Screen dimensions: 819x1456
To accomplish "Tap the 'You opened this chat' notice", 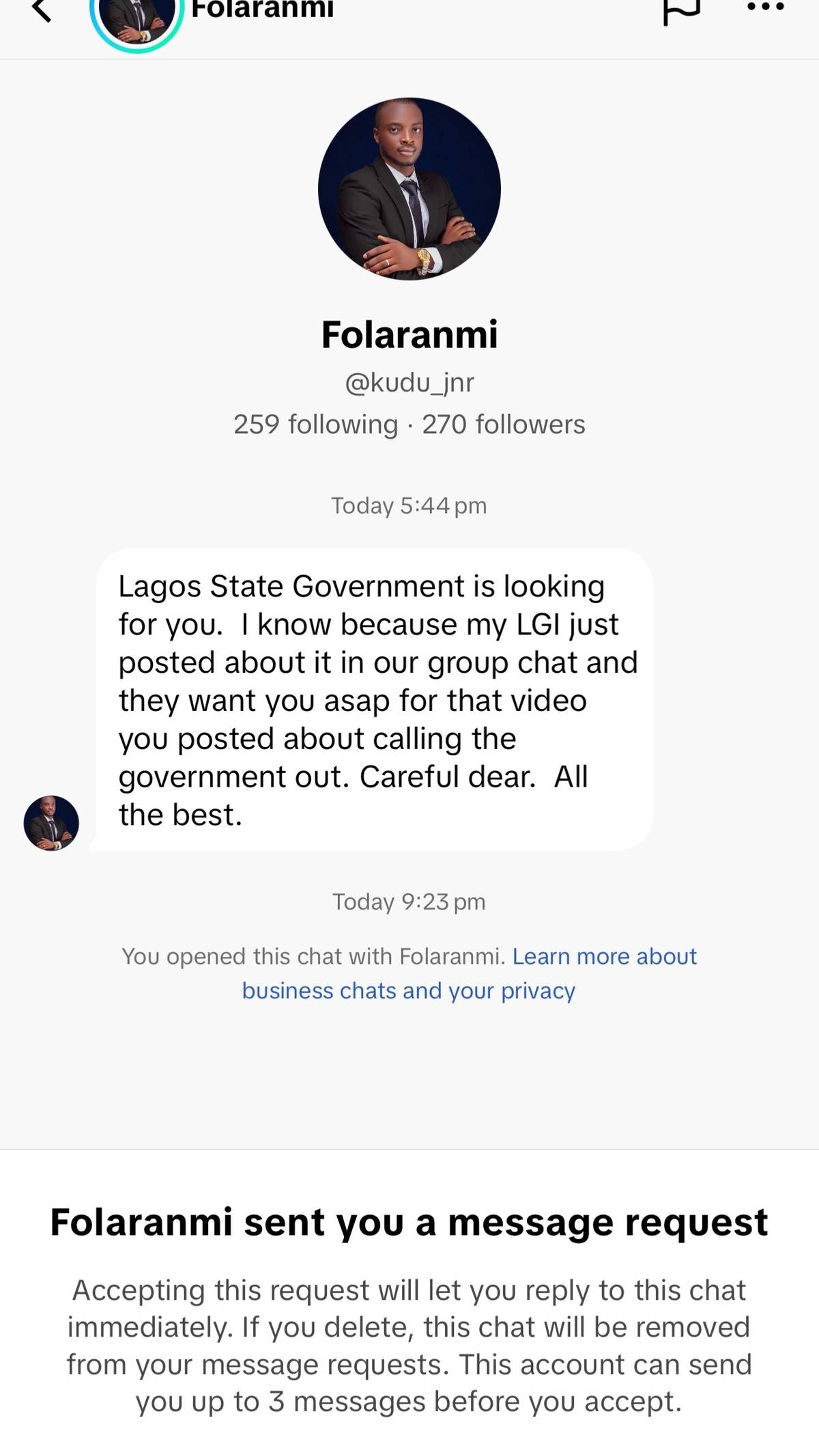I will point(313,957).
